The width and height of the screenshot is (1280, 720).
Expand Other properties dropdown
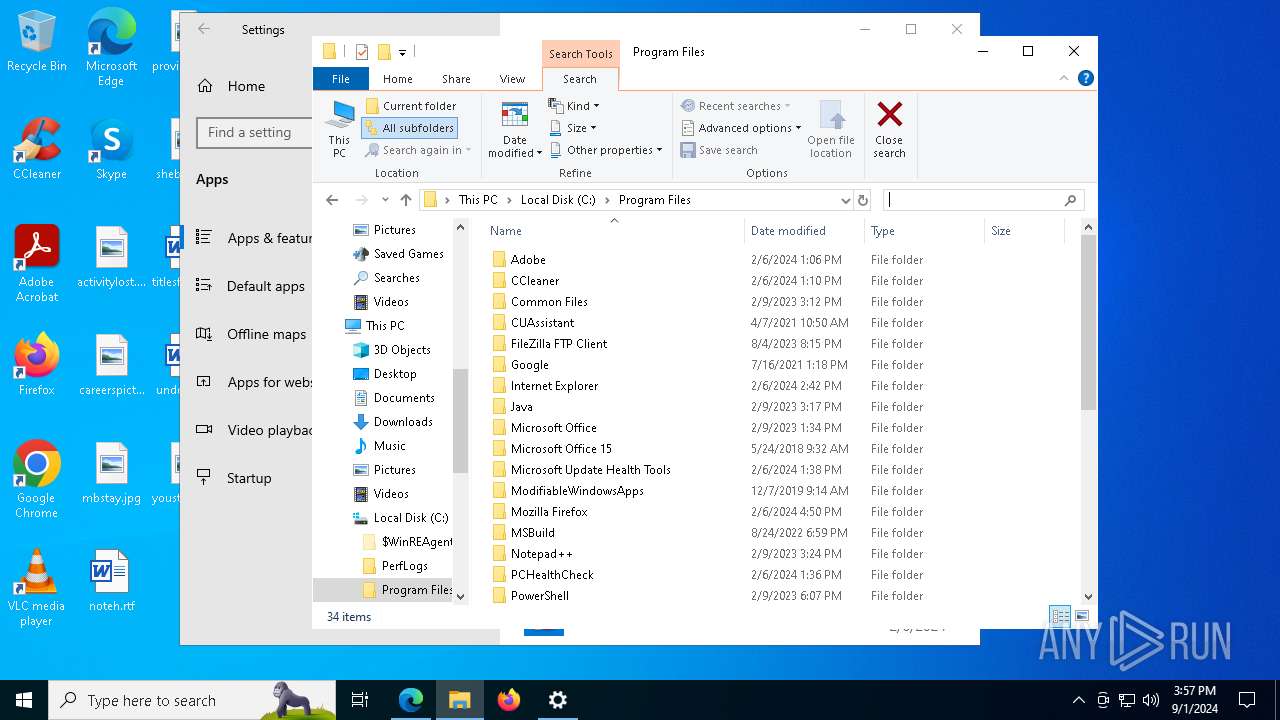[605, 150]
